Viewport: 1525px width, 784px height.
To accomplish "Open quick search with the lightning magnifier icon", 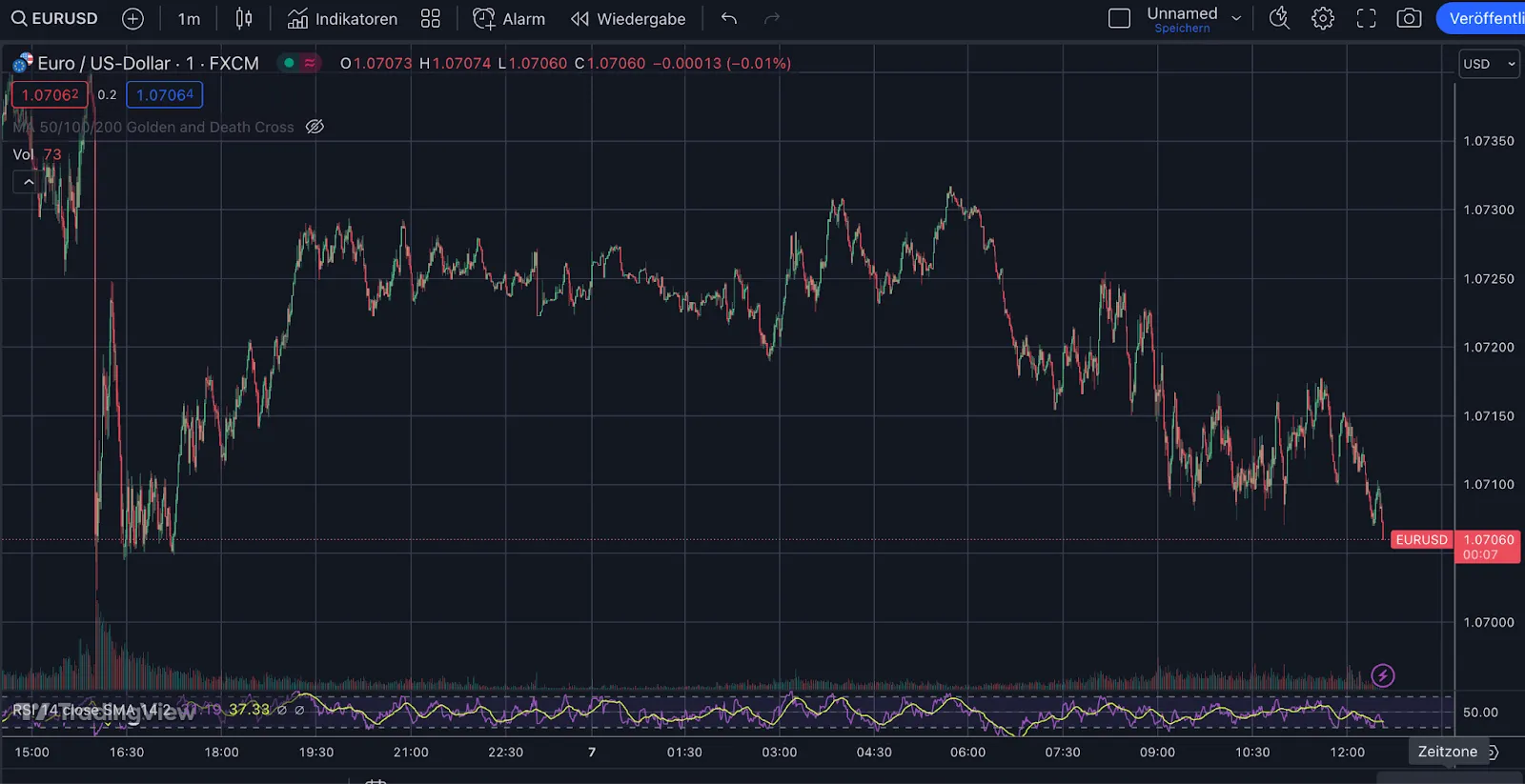I will [1280, 18].
